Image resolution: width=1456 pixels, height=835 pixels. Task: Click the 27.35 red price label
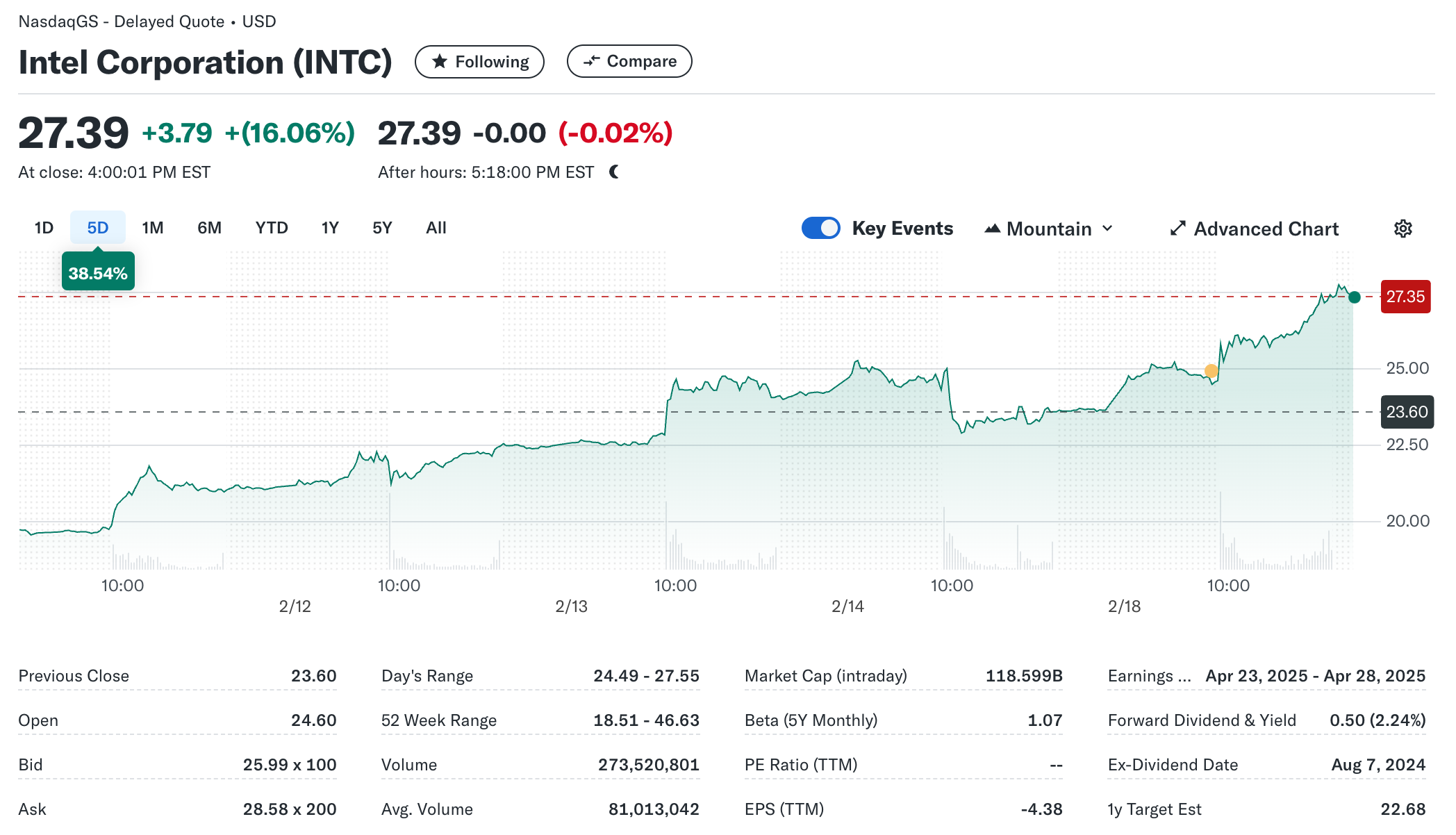(x=1405, y=297)
